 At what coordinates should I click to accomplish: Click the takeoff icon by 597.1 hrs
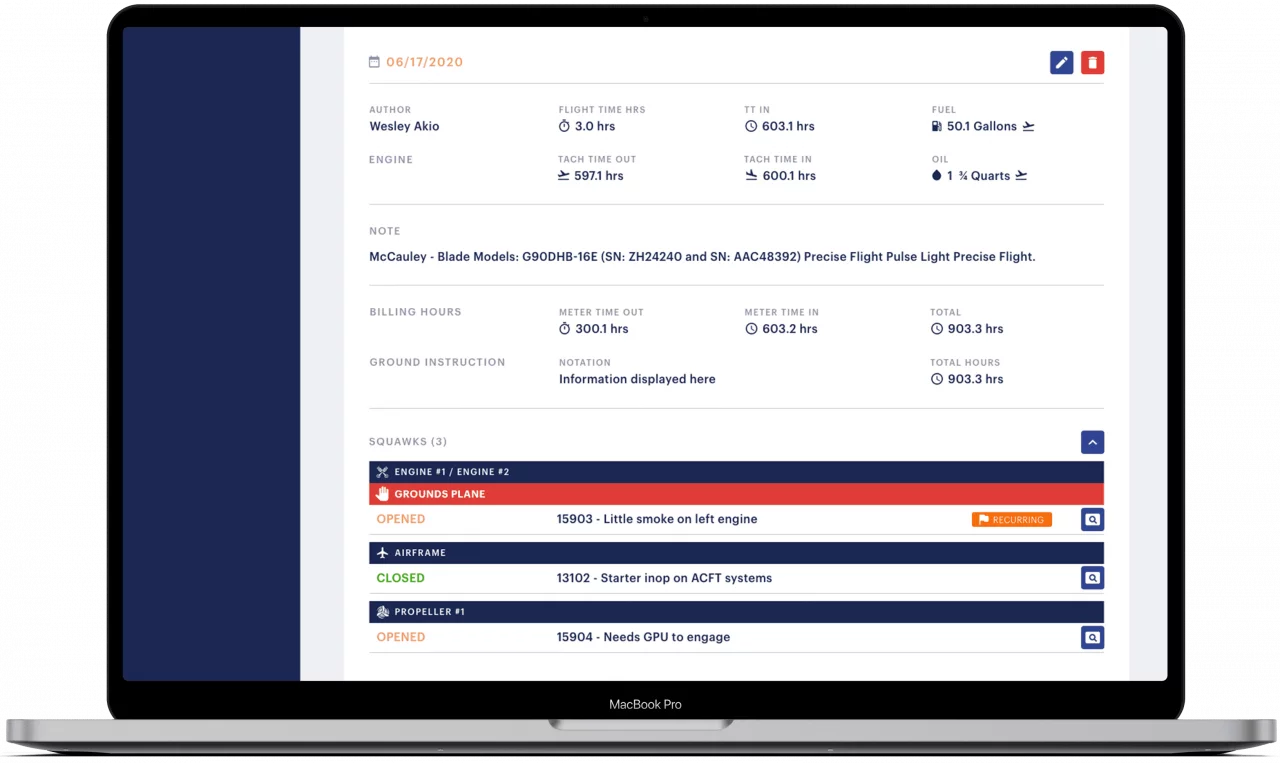[564, 175]
